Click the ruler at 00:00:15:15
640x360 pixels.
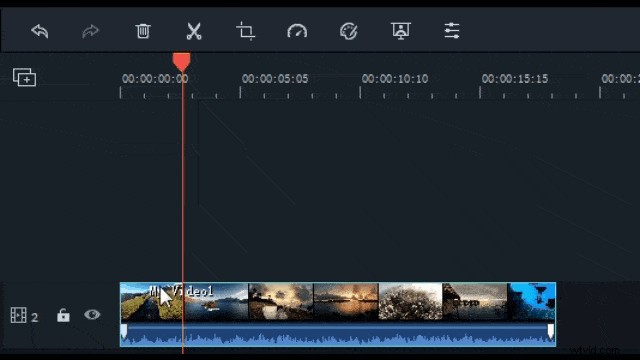515,79
